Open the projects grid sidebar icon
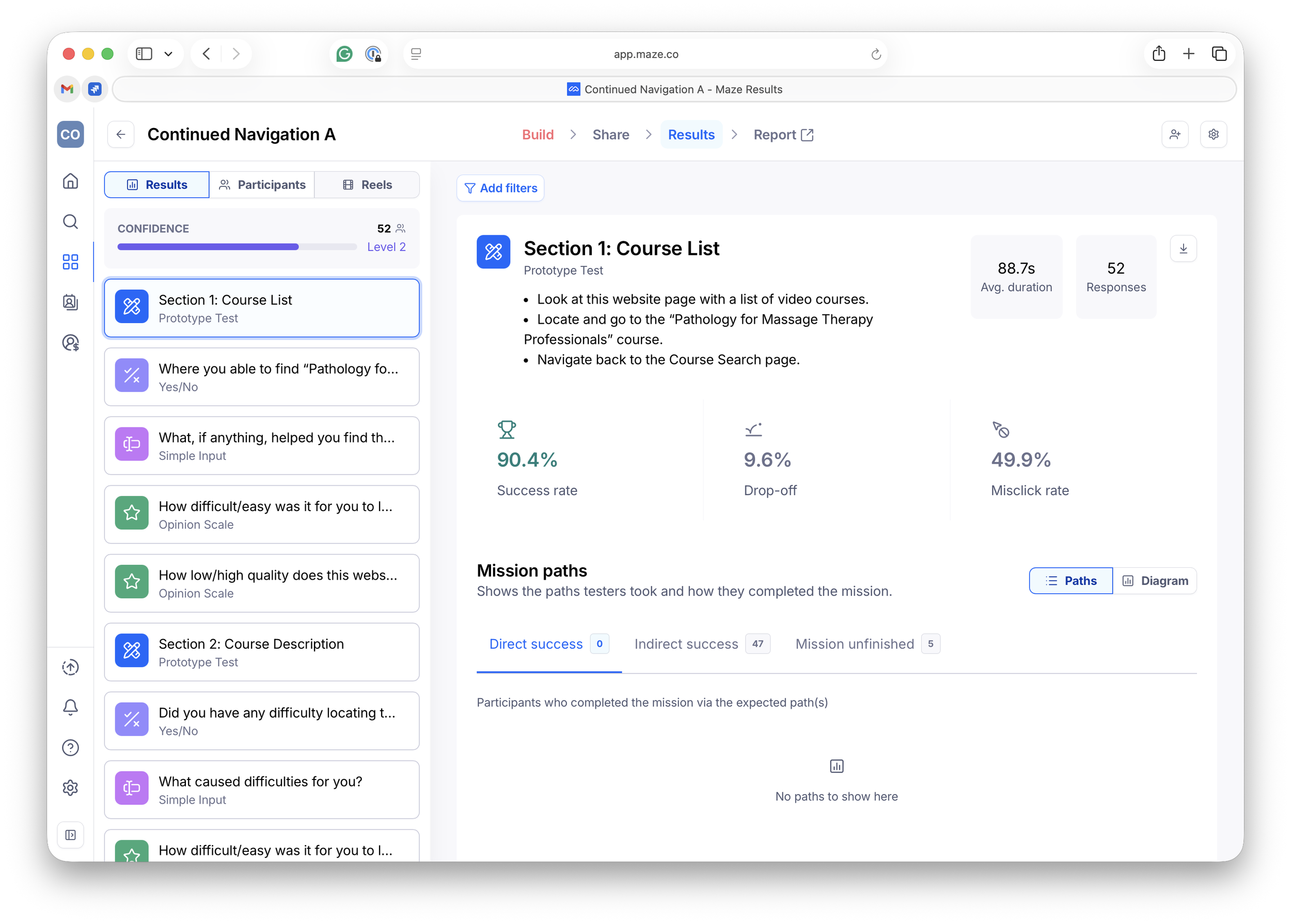1291x924 pixels. [x=70, y=262]
